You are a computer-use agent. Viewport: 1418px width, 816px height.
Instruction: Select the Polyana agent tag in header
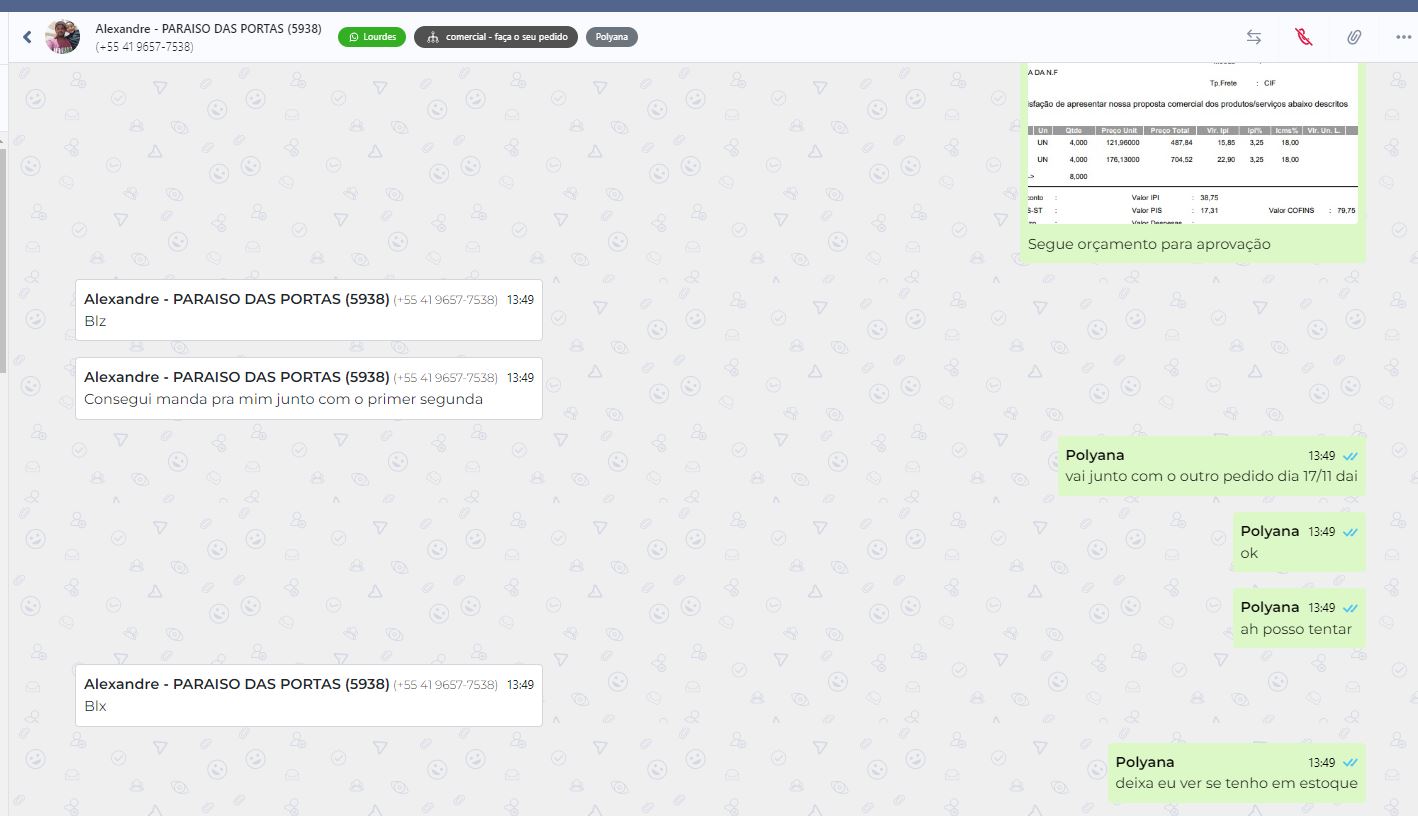[612, 37]
